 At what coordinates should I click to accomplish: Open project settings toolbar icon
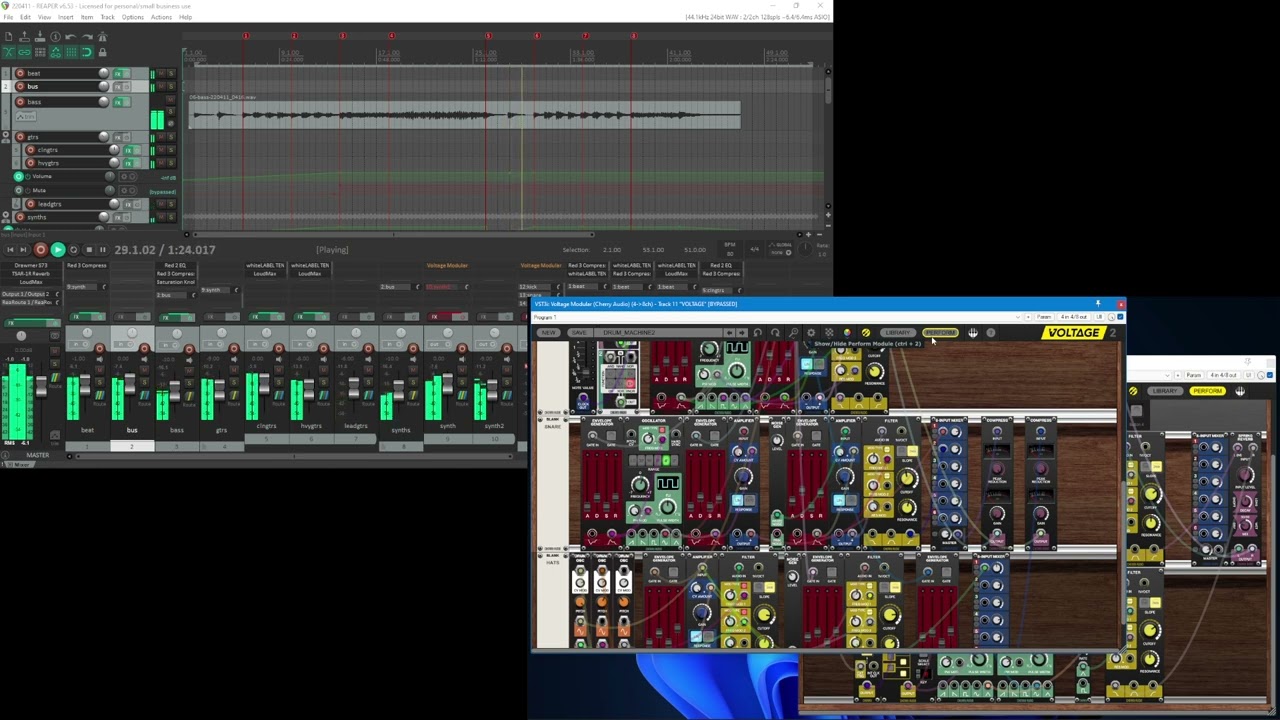coord(55,37)
